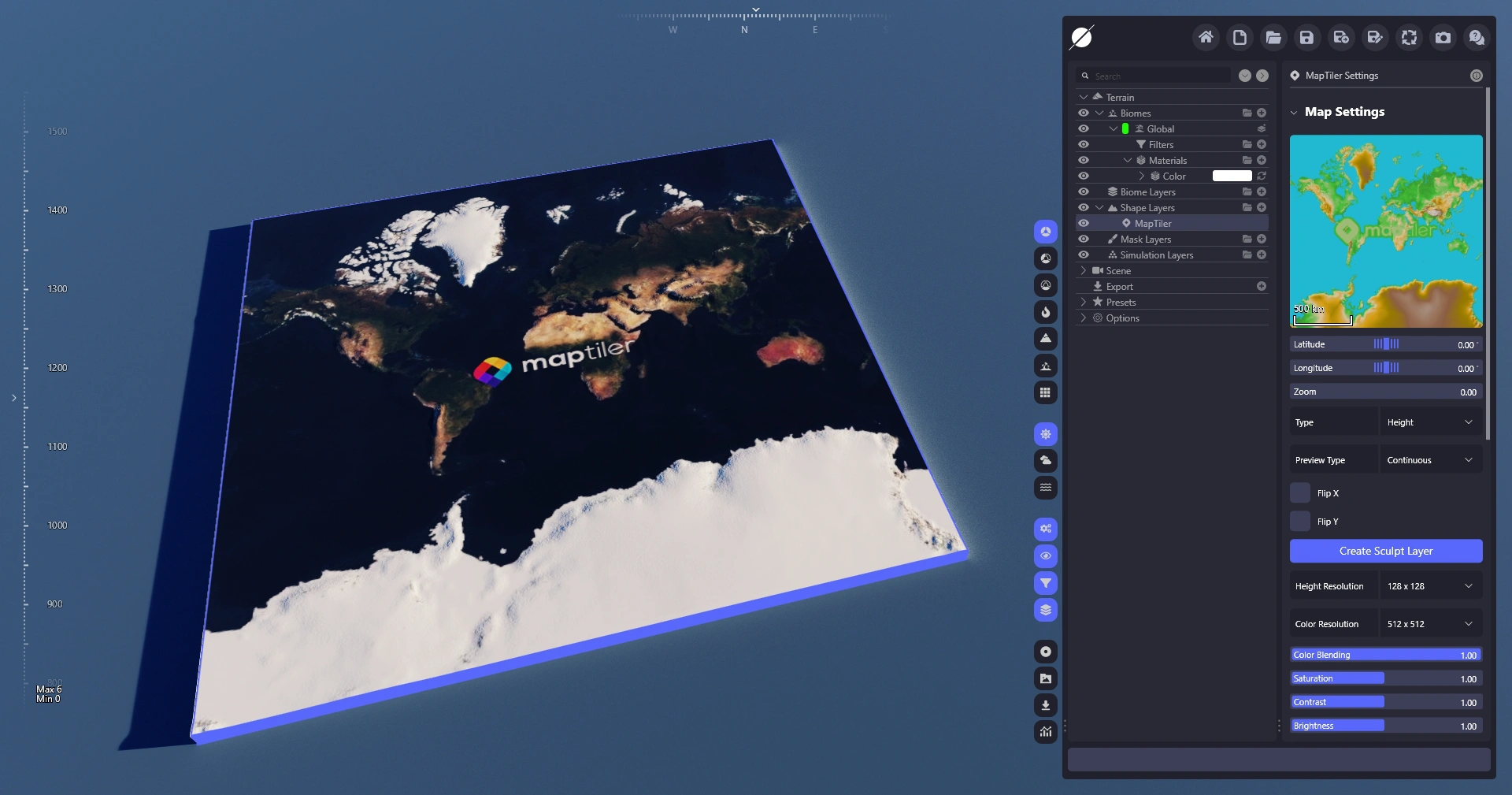Image resolution: width=1512 pixels, height=795 pixels.
Task: Toggle visibility of Global biome
Action: point(1084,128)
